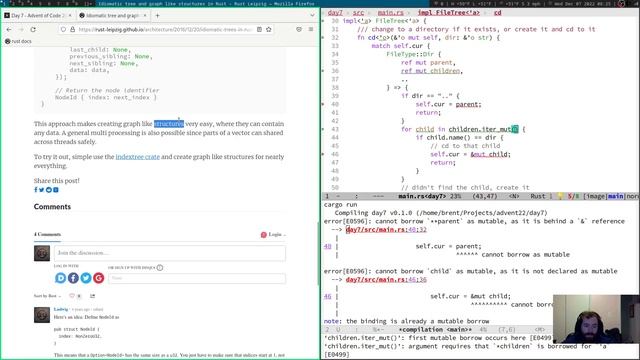
Task: Open the Pocket/shield toolbar icon
Action: point(299,29)
